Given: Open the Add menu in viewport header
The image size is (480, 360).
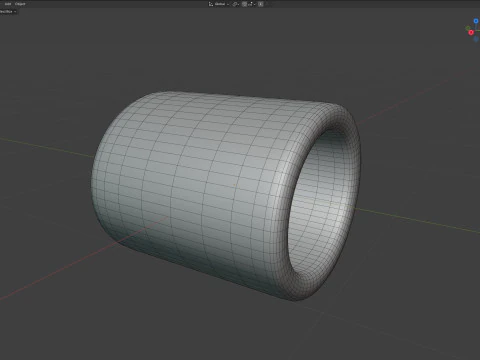Looking at the screenshot, I should pyautogui.click(x=8, y=4).
